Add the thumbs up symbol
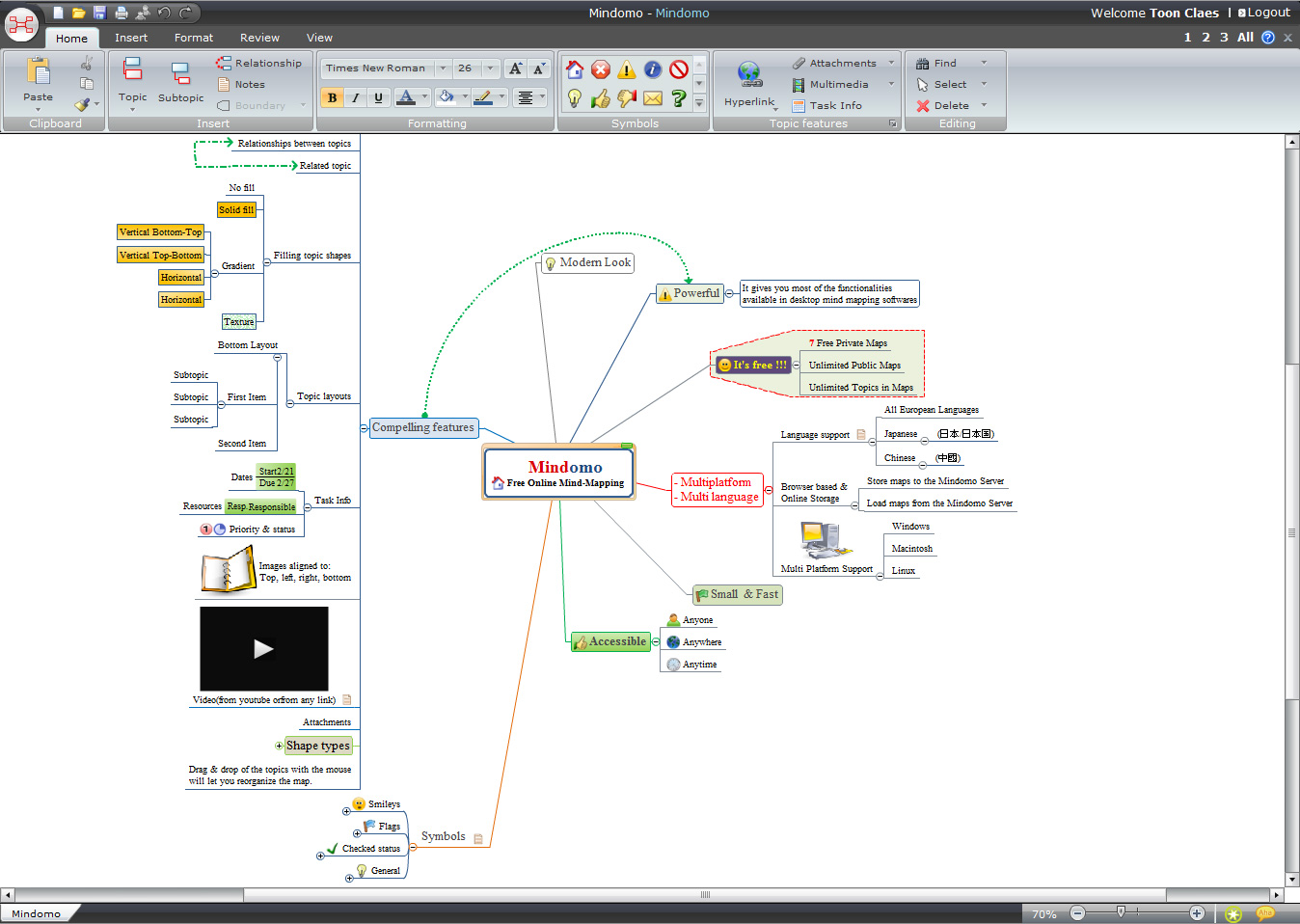Viewport: 1300px width, 924px height. tap(601, 98)
